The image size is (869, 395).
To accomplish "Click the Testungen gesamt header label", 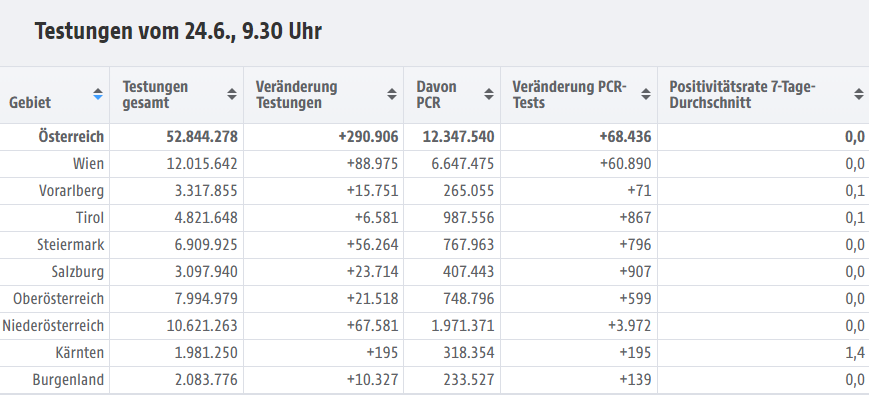I will (x=155, y=95).
